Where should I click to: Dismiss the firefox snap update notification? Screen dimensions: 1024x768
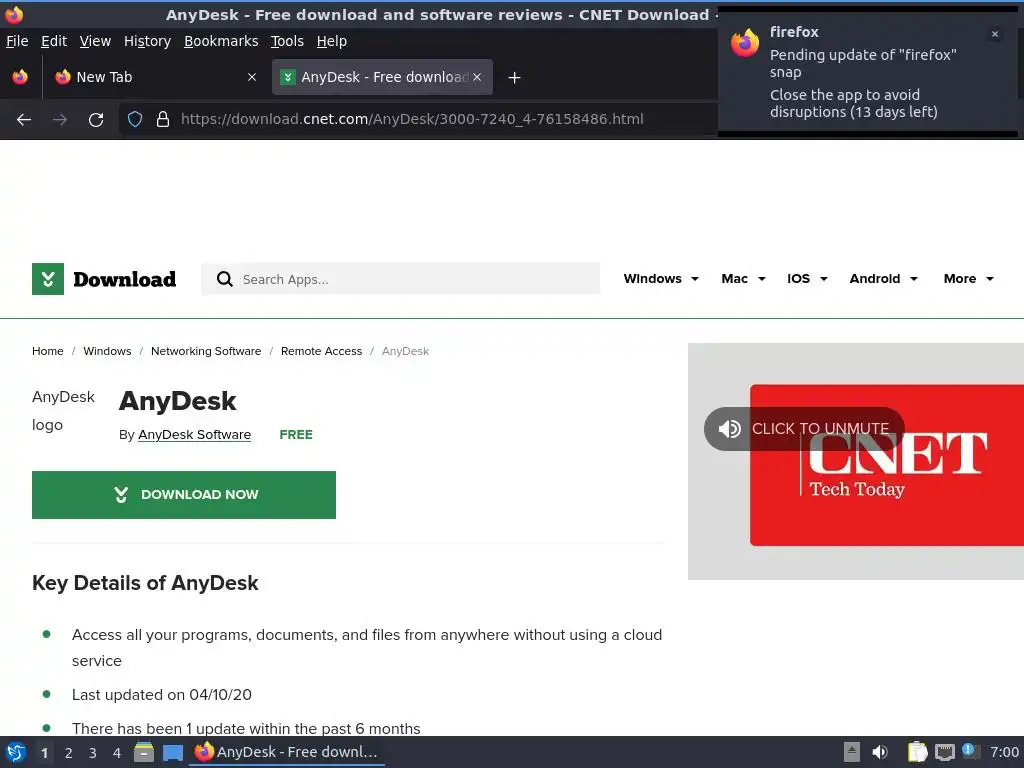click(995, 34)
